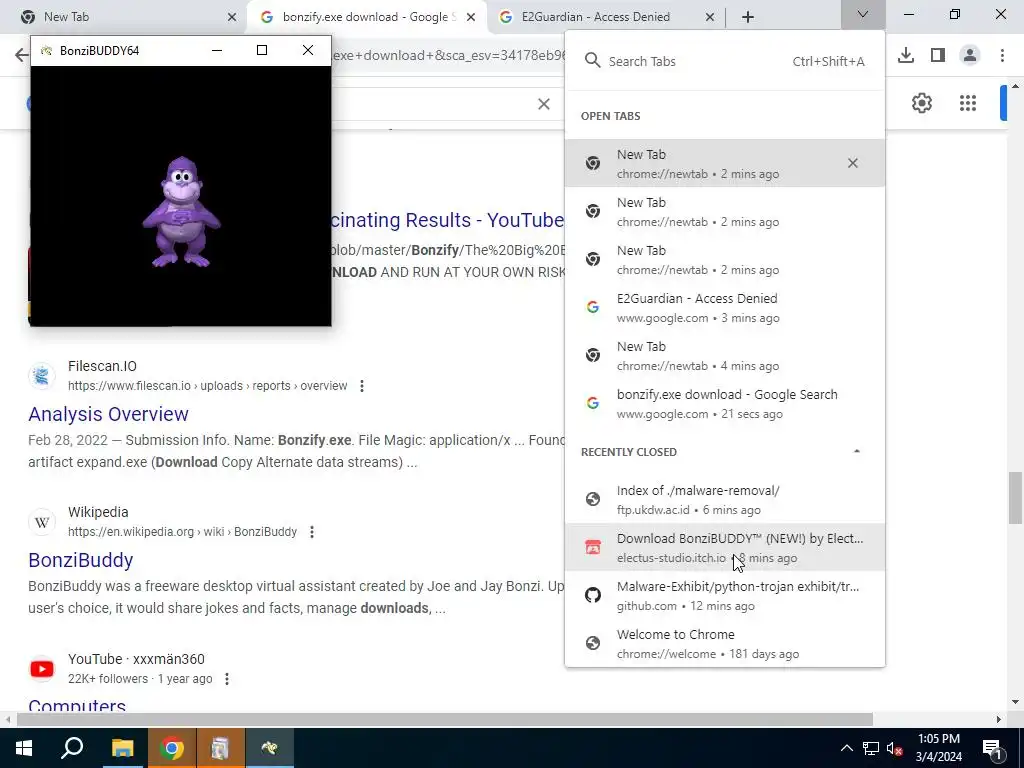Click the BonziBUDDY64 window title icon
Image resolution: width=1024 pixels, height=768 pixels.
point(46,50)
